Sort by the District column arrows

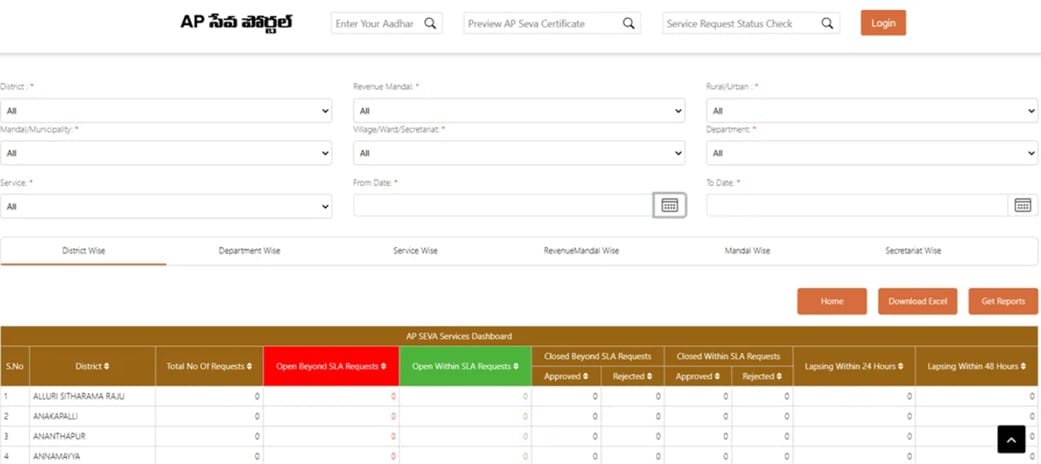pyautogui.click(x=107, y=367)
